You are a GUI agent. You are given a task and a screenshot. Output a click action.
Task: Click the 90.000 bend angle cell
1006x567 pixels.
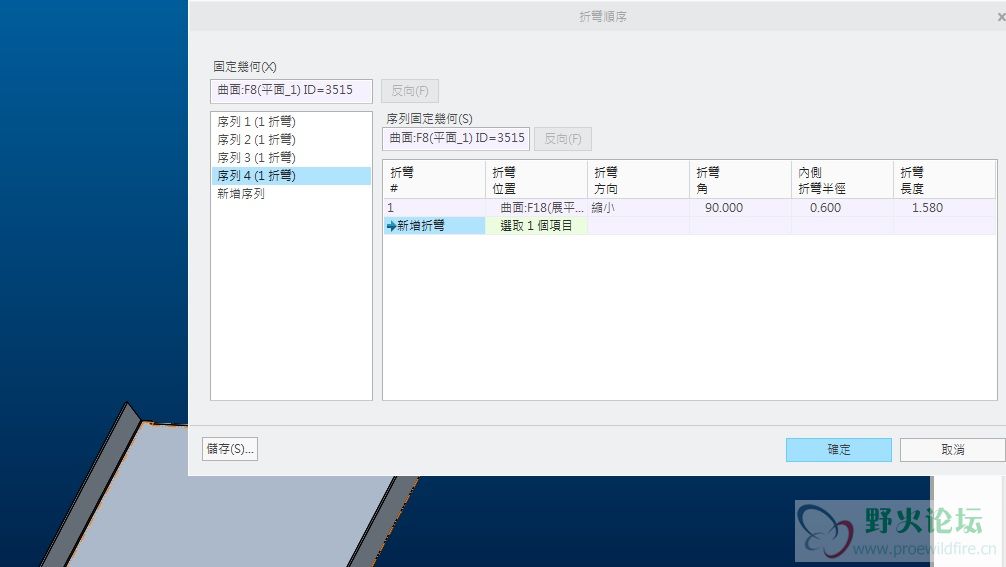(740, 208)
